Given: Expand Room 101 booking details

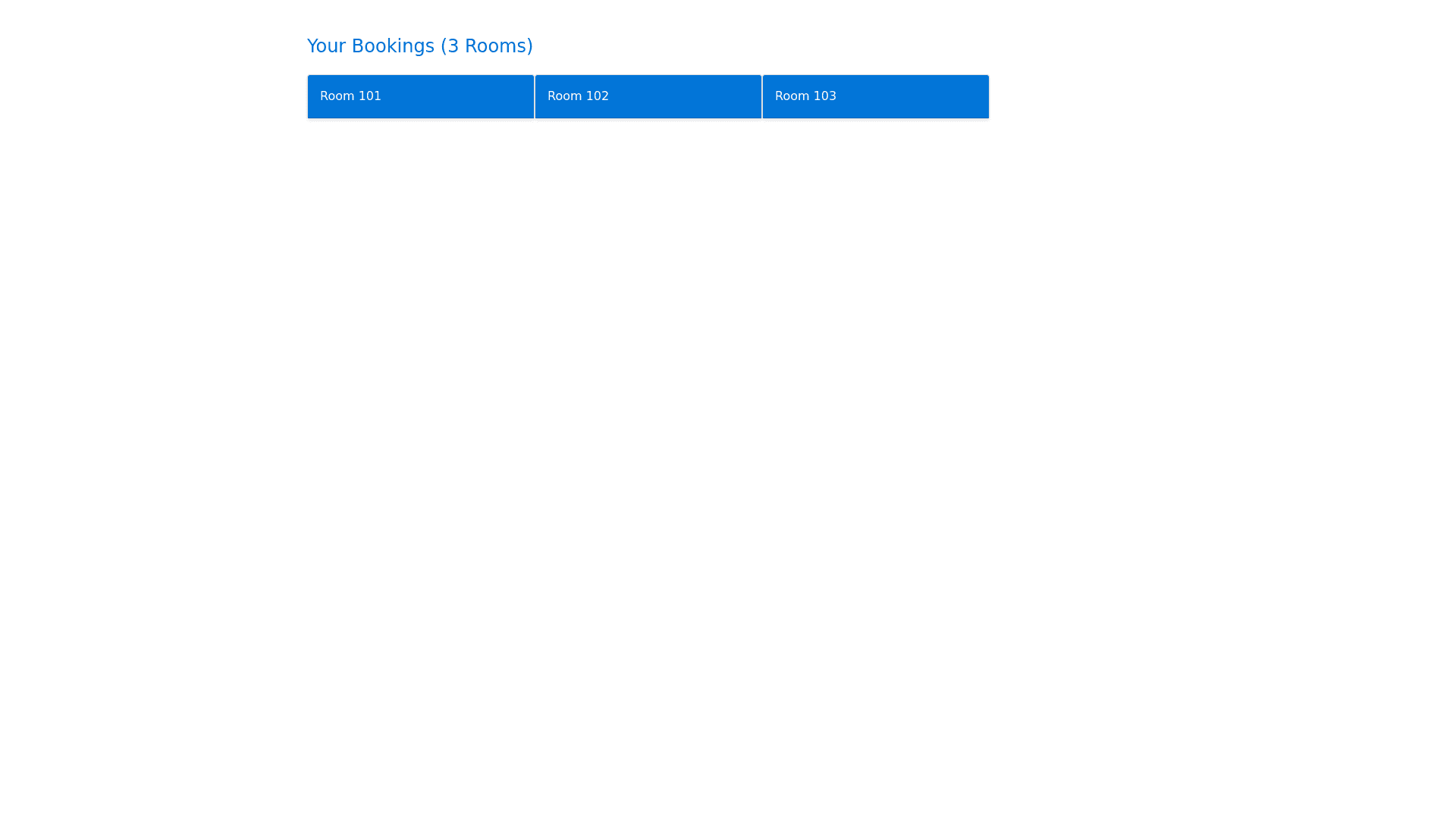Looking at the screenshot, I should coord(420,96).
